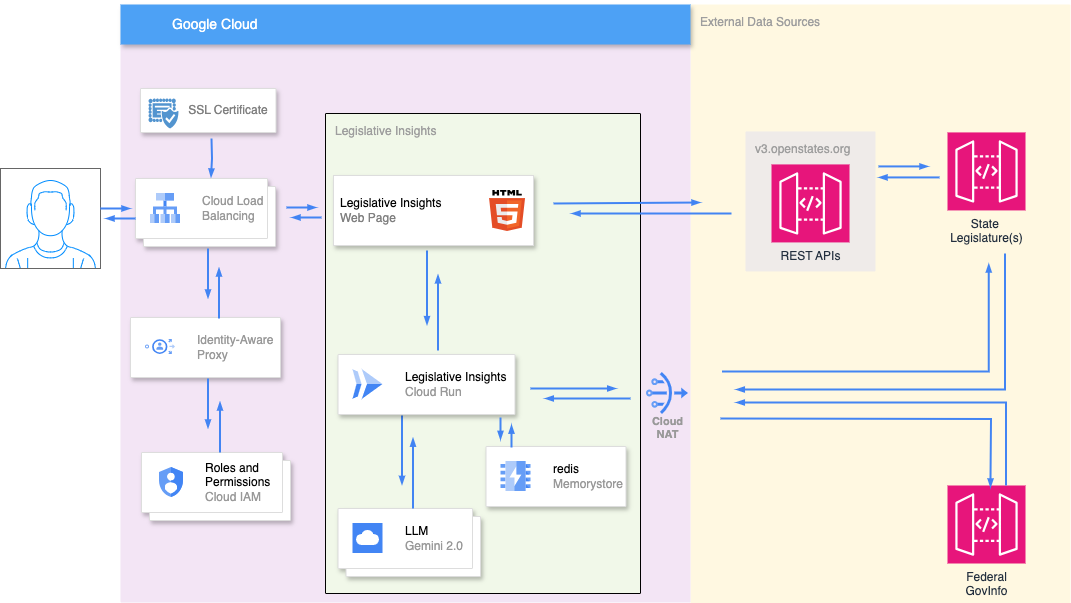Screen dimensions: 1071x603
Task: Select the v3.openstates.org label
Action: pyautogui.click(x=803, y=149)
